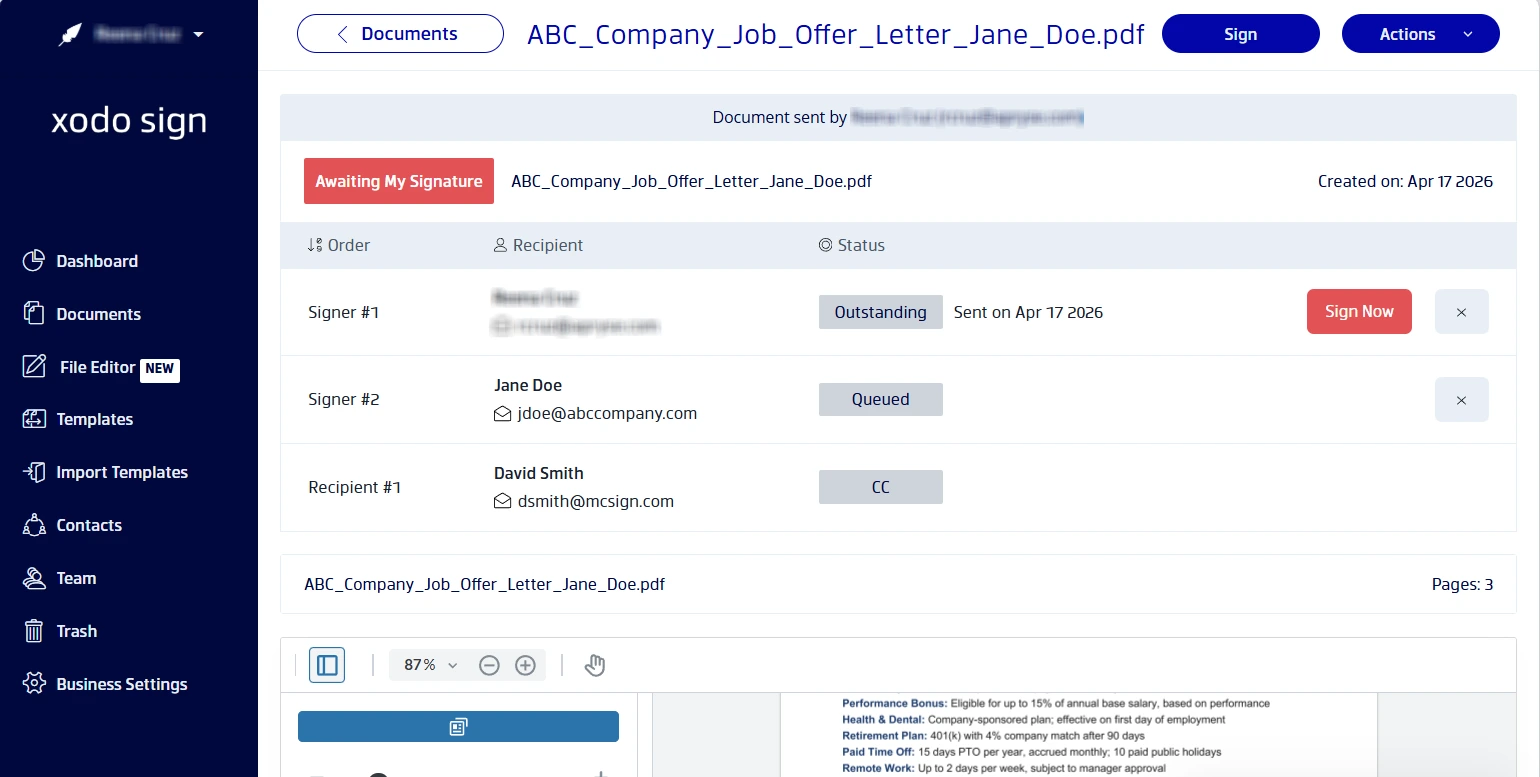Open Trash from the sidebar
Viewport: 1540px width, 777px height.
pos(76,631)
